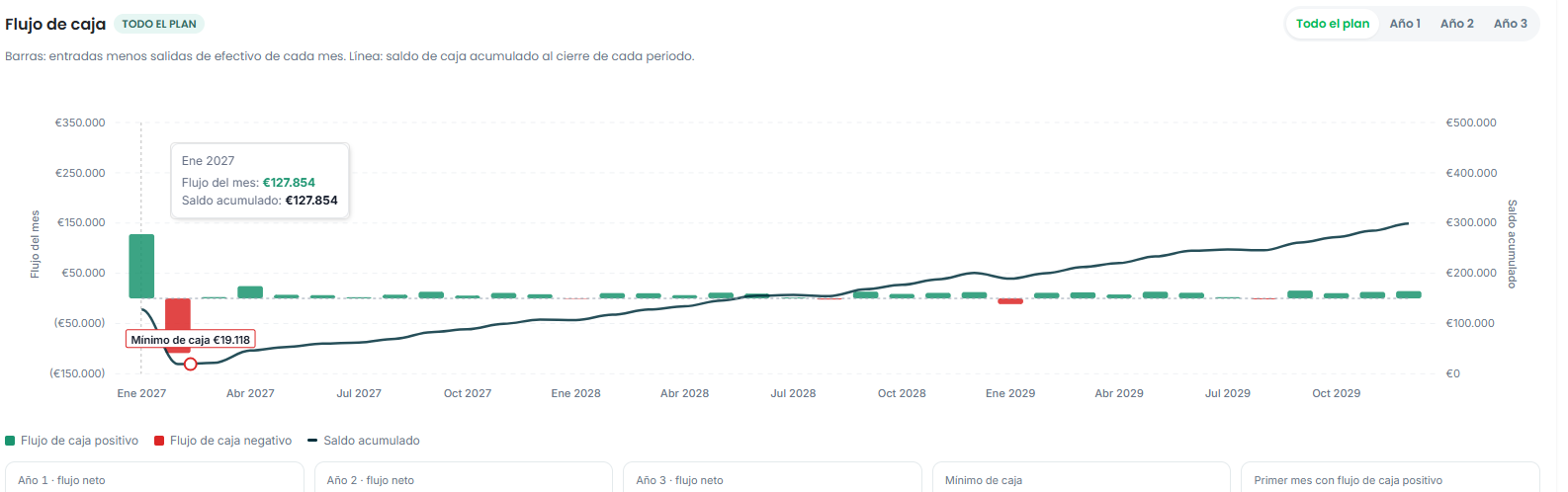Toggle 'Flujo de caja negativo' legend item
Image resolution: width=1568 pixels, height=492 pixels.
click(223, 441)
